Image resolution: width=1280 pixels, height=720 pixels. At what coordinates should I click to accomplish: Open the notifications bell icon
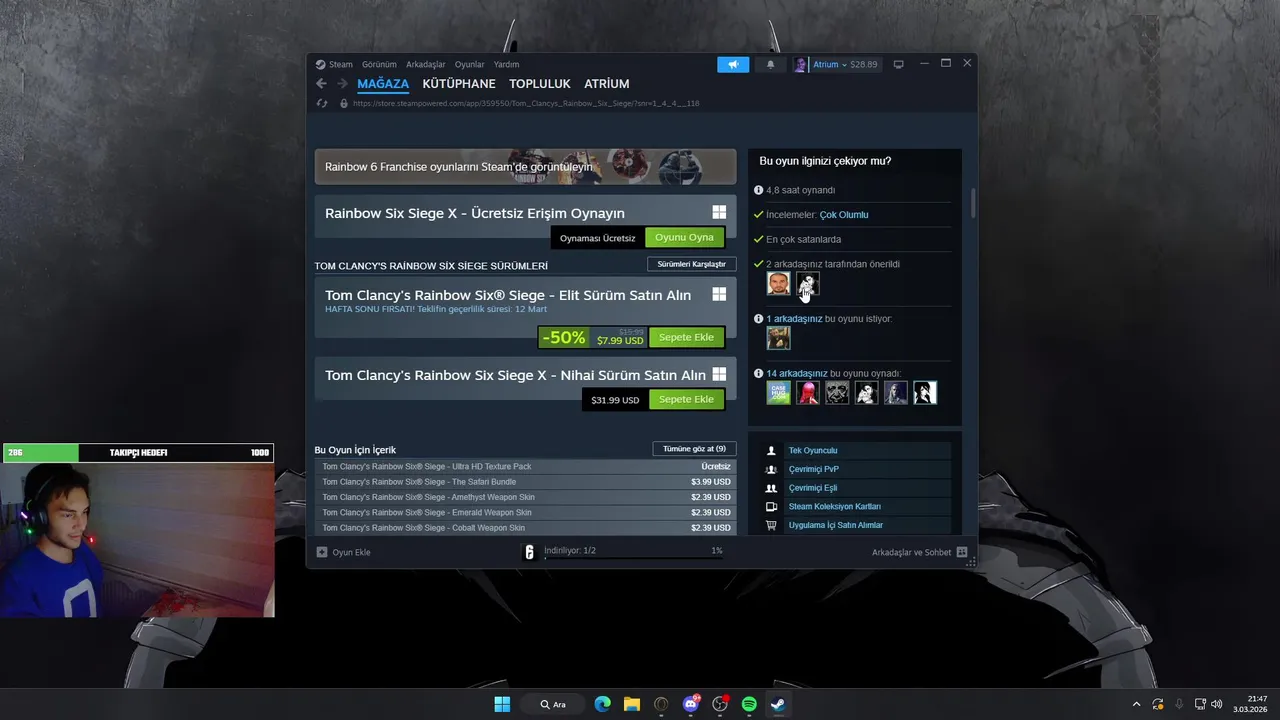(770, 64)
